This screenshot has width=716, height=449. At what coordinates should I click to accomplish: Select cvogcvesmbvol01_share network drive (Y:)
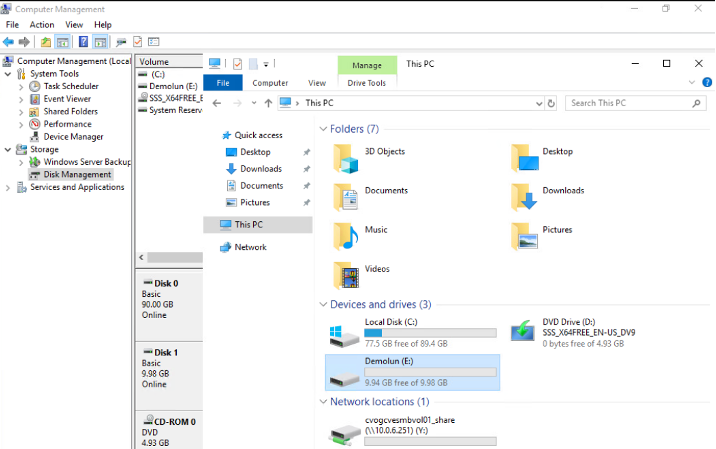point(412,430)
